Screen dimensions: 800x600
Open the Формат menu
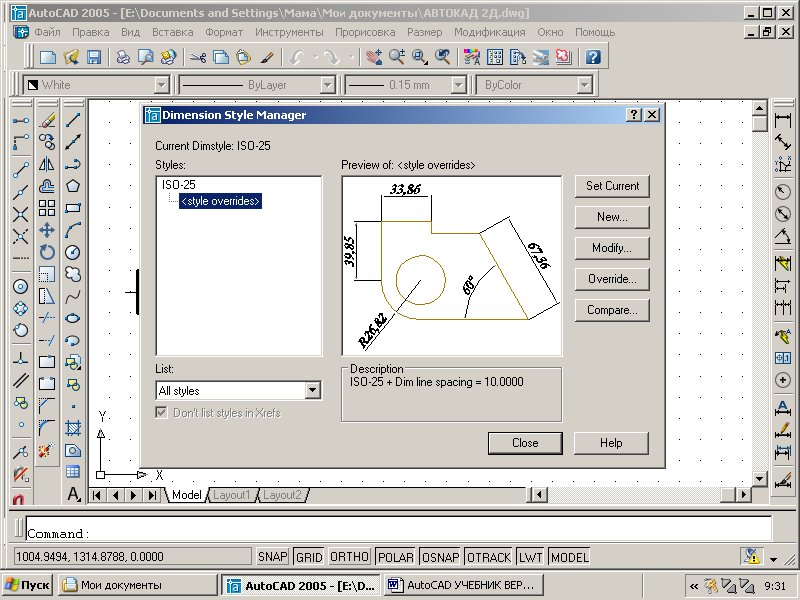point(224,32)
